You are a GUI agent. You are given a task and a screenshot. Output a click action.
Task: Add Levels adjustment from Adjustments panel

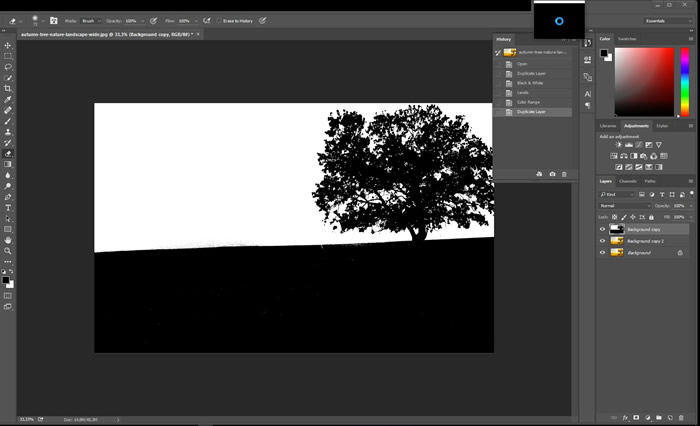[x=629, y=145]
